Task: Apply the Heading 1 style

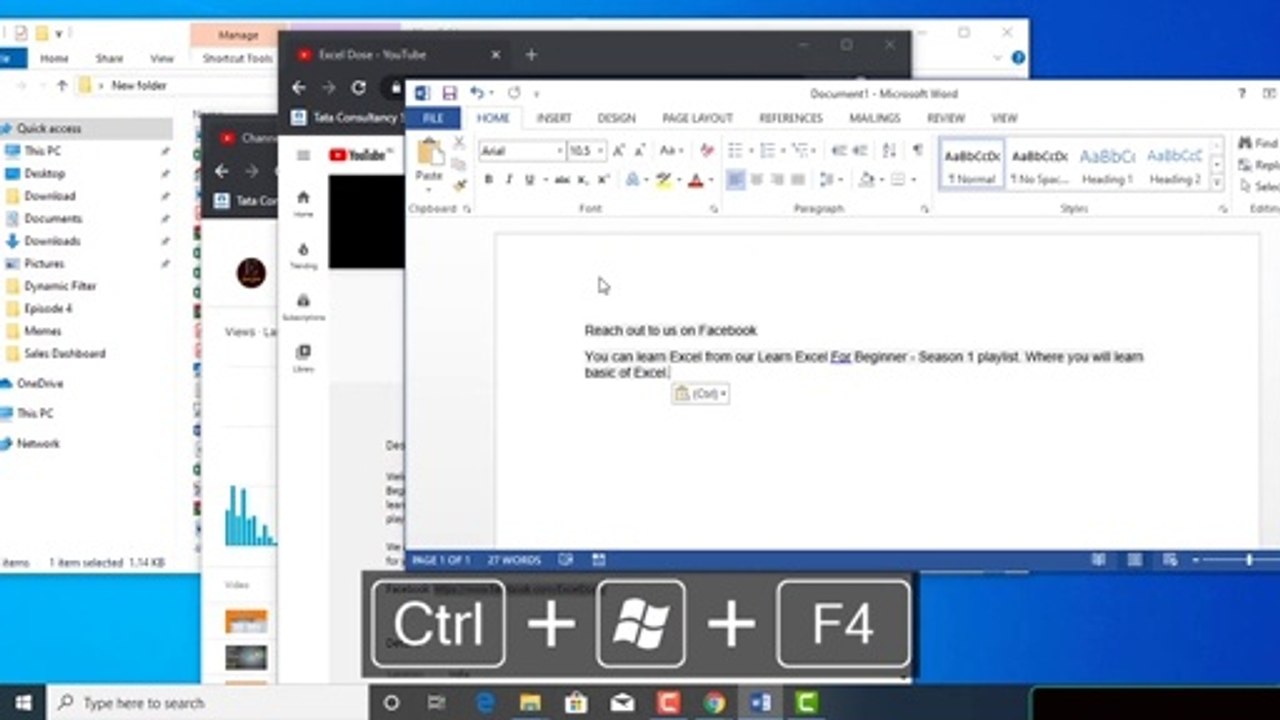Action: coord(1107,165)
